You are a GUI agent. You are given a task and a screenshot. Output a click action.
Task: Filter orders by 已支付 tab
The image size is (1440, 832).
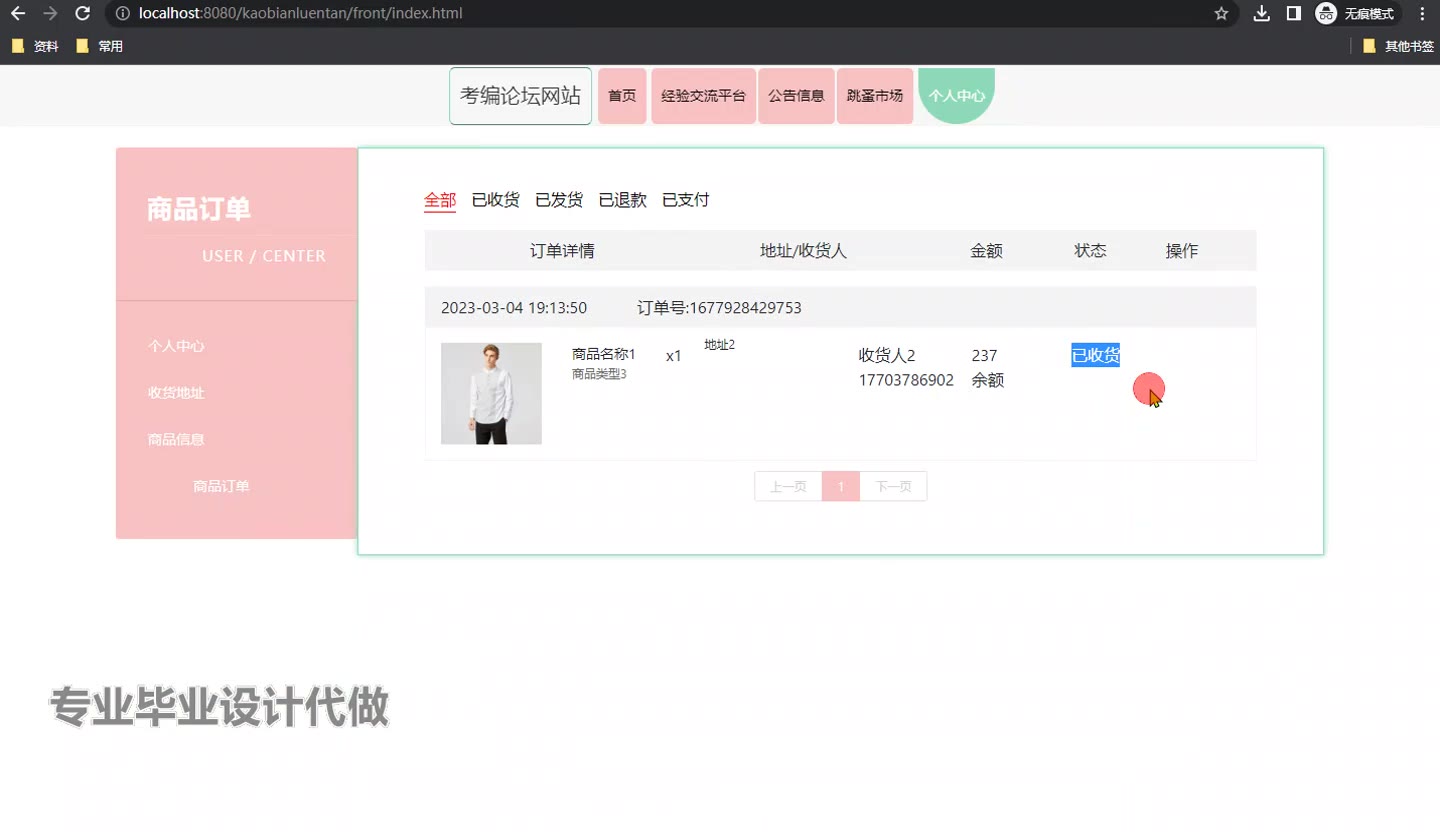pyautogui.click(x=686, y=200)
